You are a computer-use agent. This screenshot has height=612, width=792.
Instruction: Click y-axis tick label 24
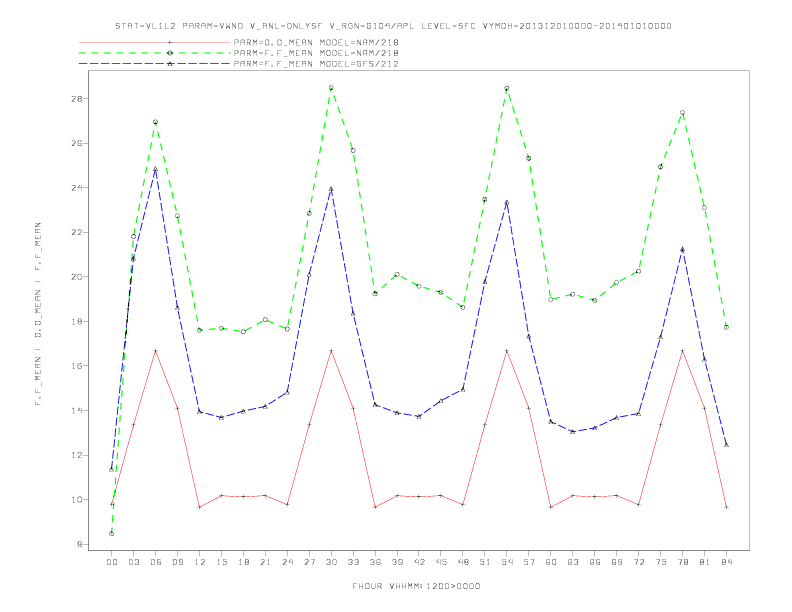[x=77, y=188]
